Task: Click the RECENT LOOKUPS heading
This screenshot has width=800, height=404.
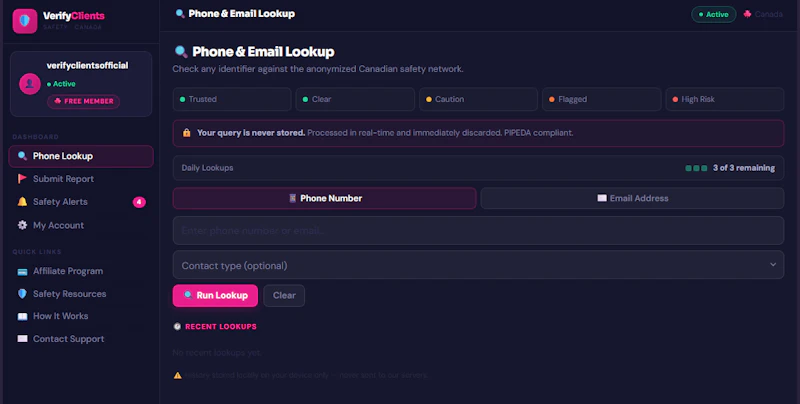Action: tap(221, 326)
